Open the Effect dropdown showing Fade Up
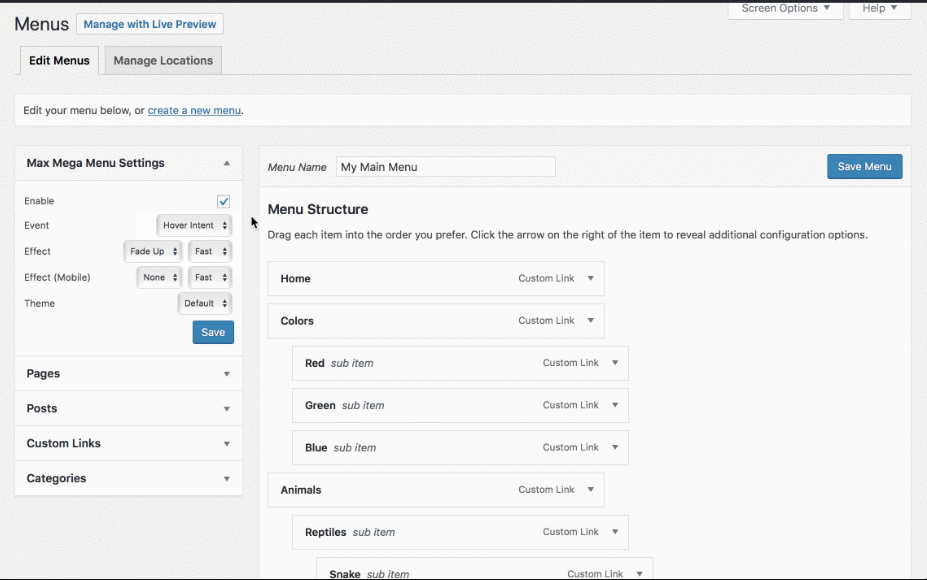The width and height of the screenshot is (927, 580). click(152, 251)
